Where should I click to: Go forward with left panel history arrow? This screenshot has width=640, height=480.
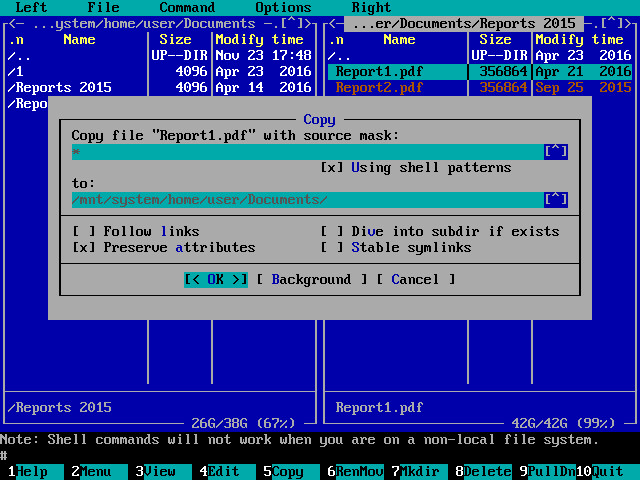(x=308, y=23)
